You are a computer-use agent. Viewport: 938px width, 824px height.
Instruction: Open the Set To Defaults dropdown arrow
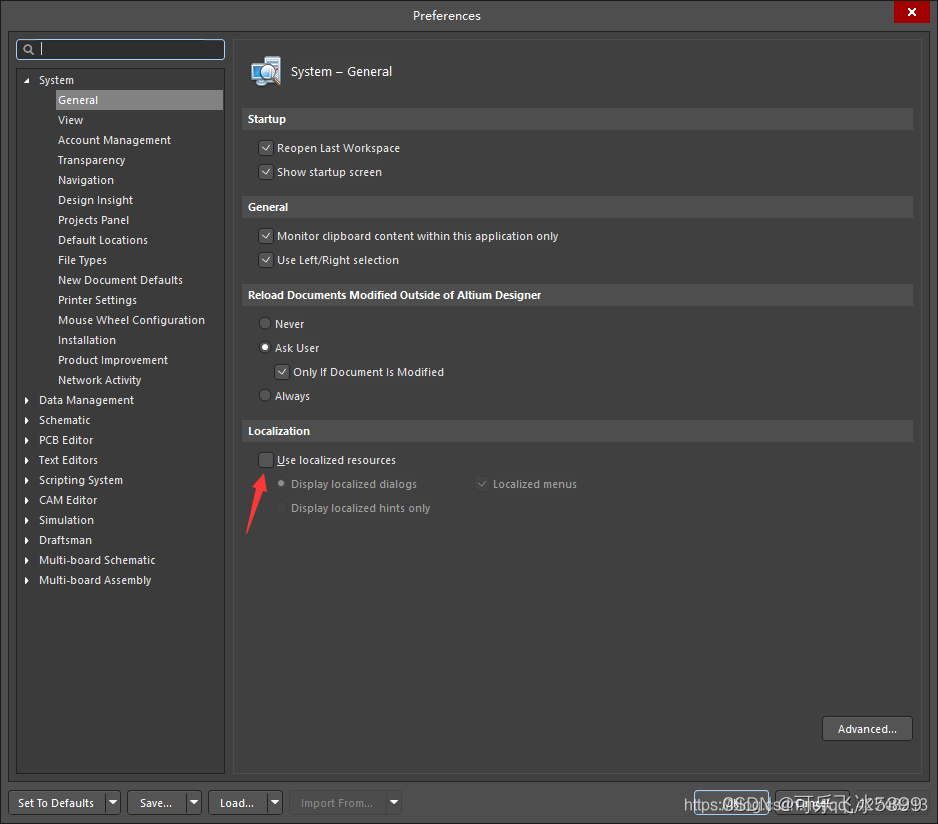[x=113, y=803]
